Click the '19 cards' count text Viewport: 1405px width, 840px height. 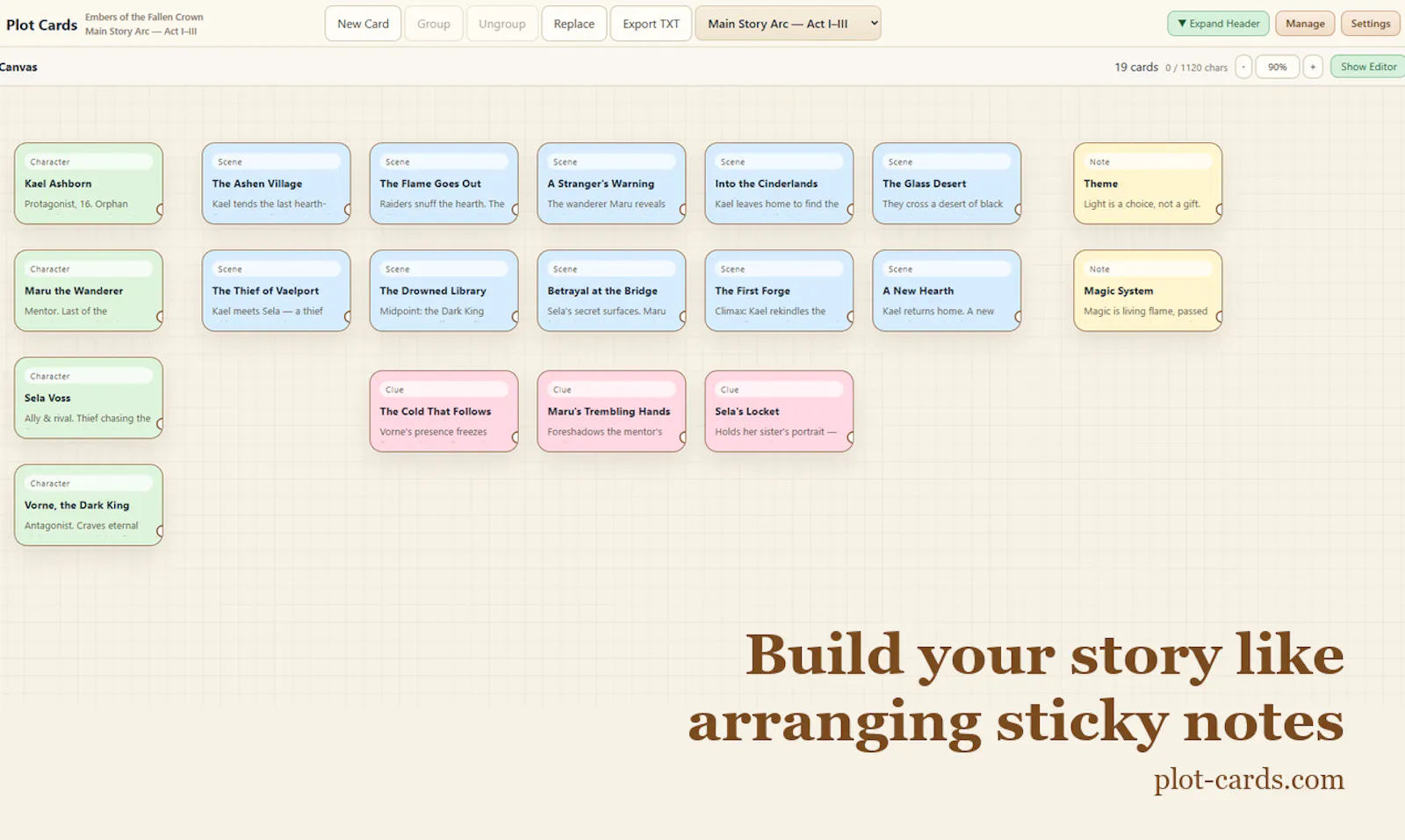1136,67
